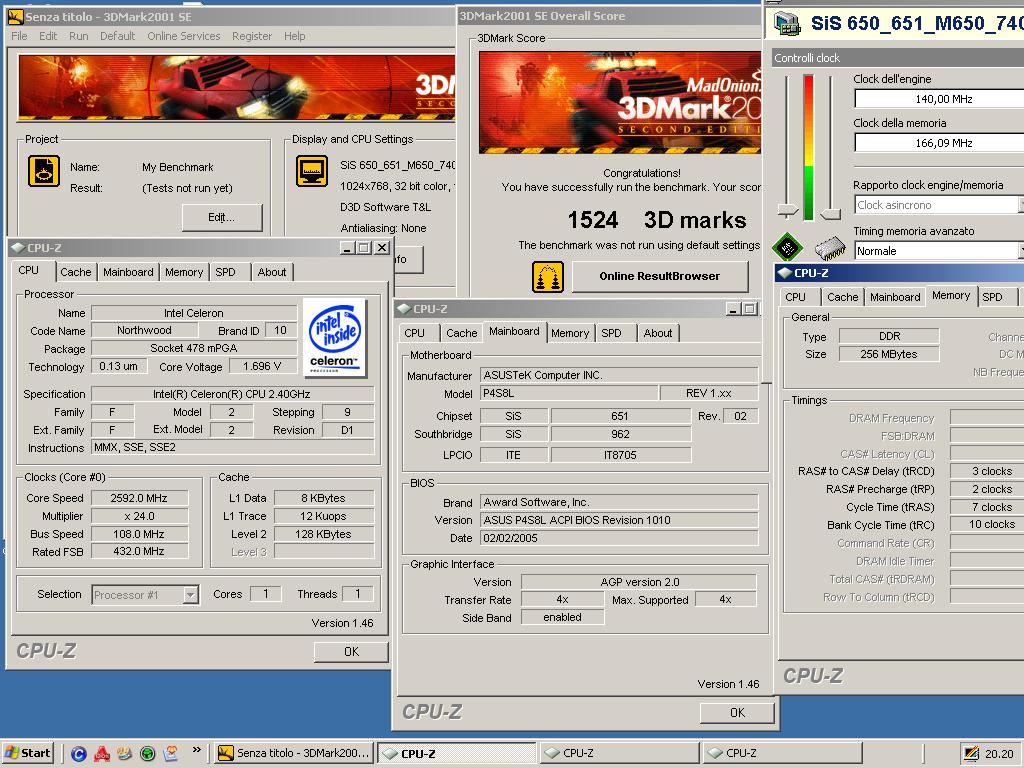Click OK in the Processor CPU-Z window

(351, 652)
